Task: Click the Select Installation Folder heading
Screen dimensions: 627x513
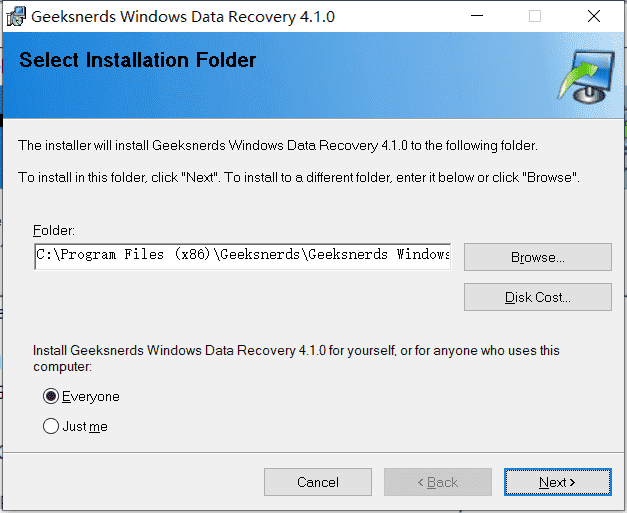Action: tap(138, 60)
